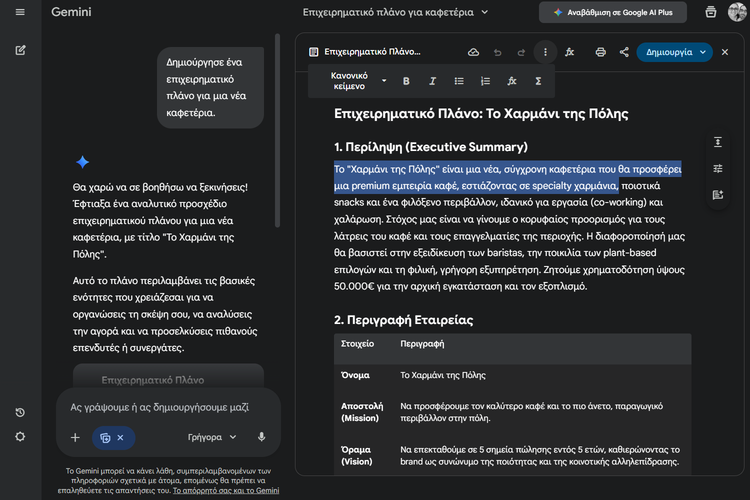Apply numbered list formatting

tap(485, 81)
